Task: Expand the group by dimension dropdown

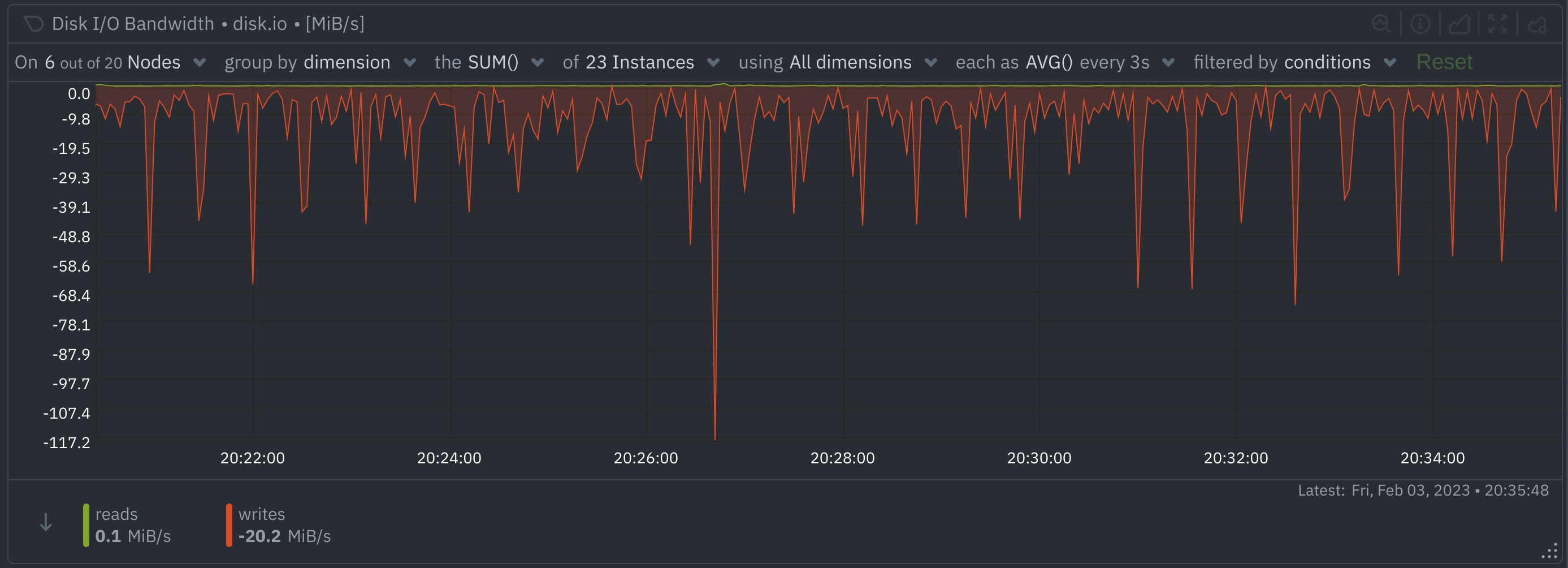Action: [320, 62]
